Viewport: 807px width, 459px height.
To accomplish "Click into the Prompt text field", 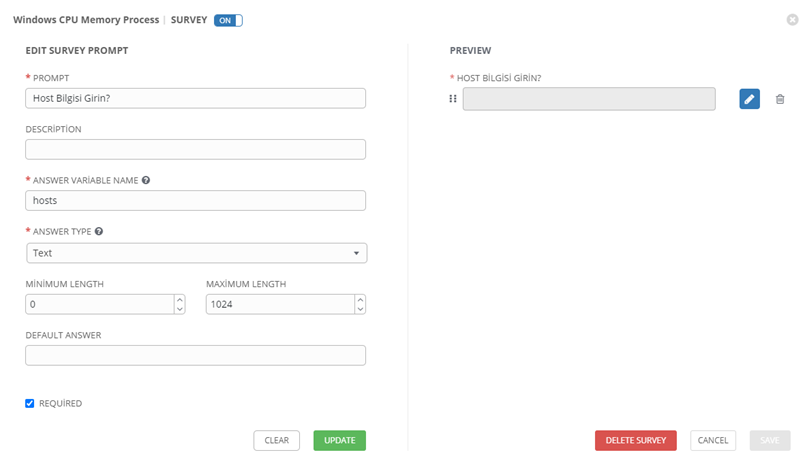I will coord(196,98).
